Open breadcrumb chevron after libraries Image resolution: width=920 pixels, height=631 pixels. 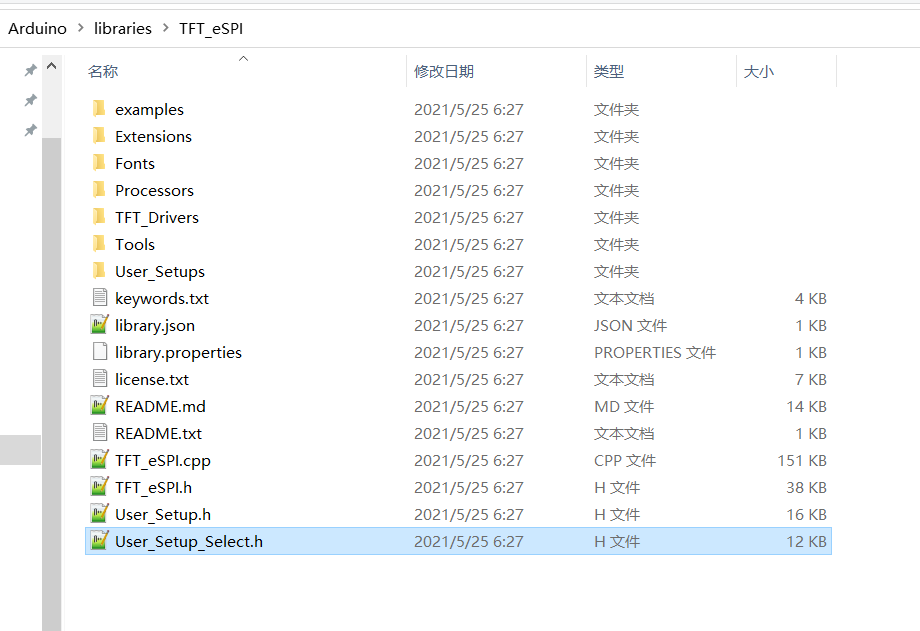pos(165,28)
